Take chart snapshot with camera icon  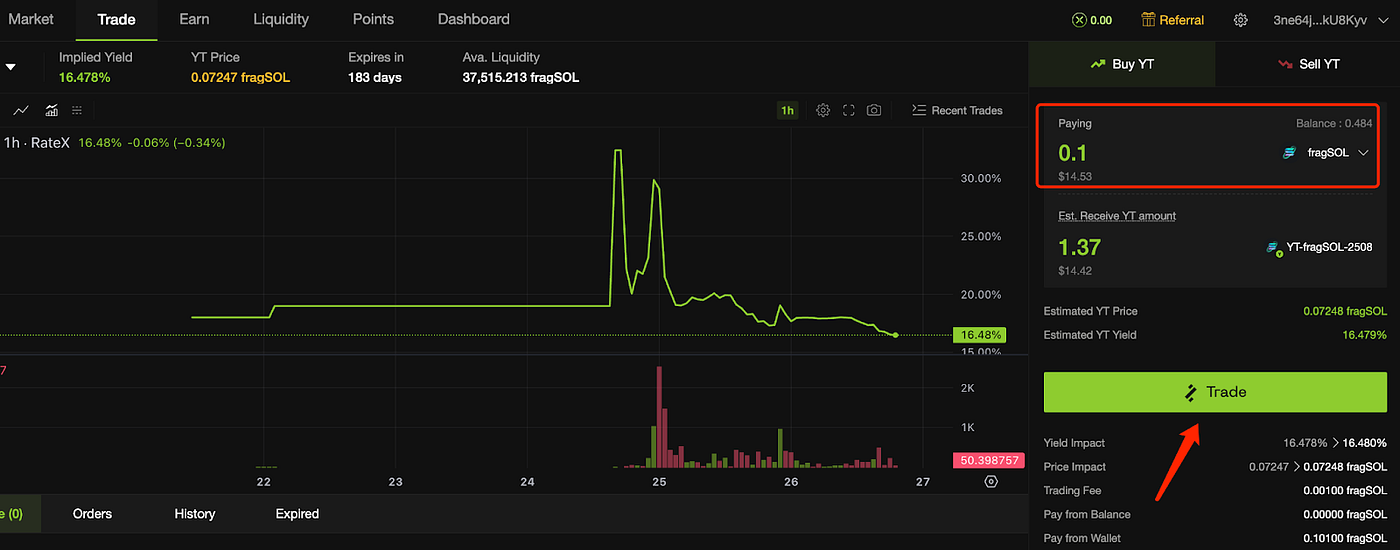[x=874, y=110]
